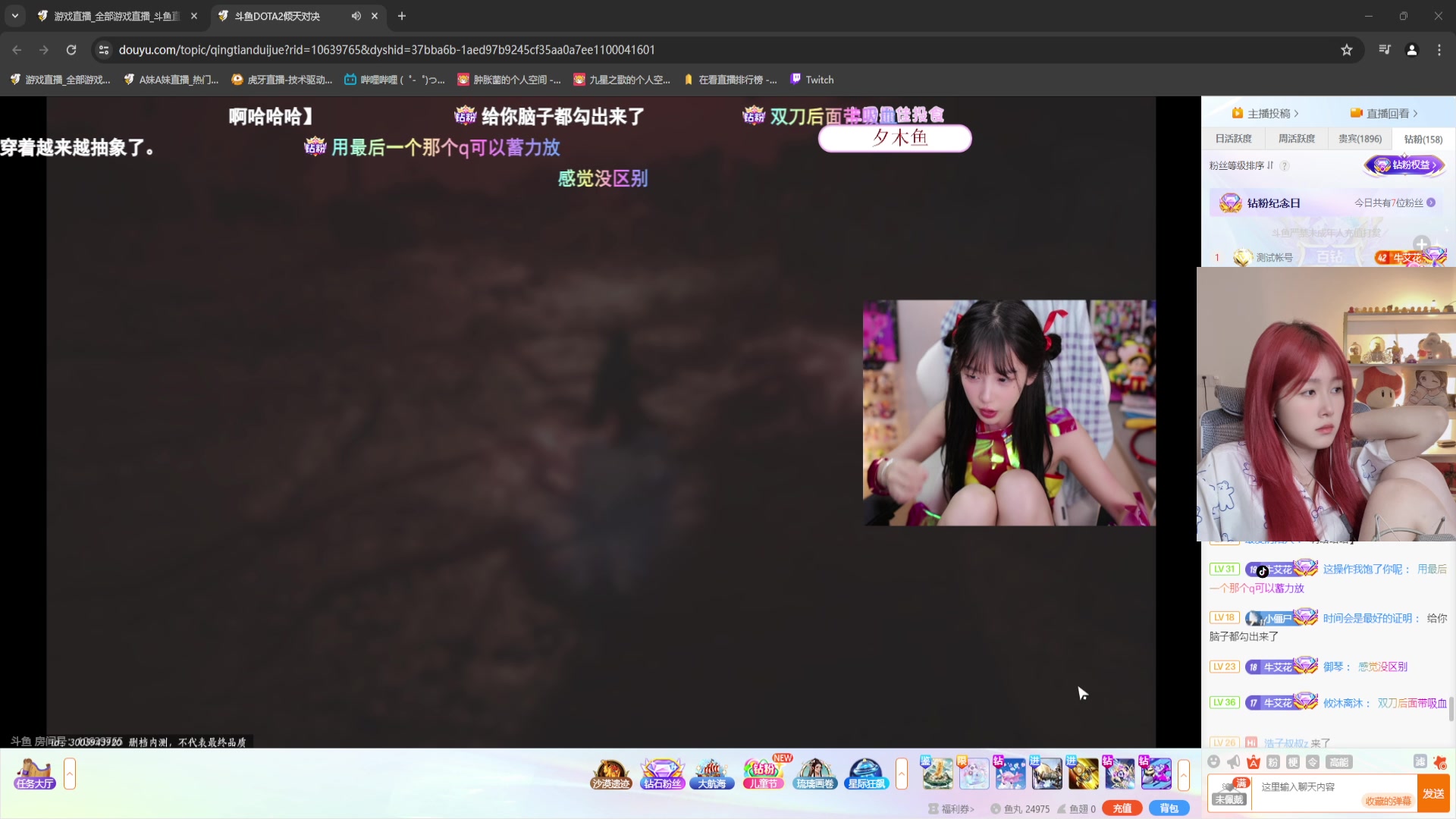Open the 充值 recharge button
This screenshot has width=1456, height=819.
coord(1122,808)
